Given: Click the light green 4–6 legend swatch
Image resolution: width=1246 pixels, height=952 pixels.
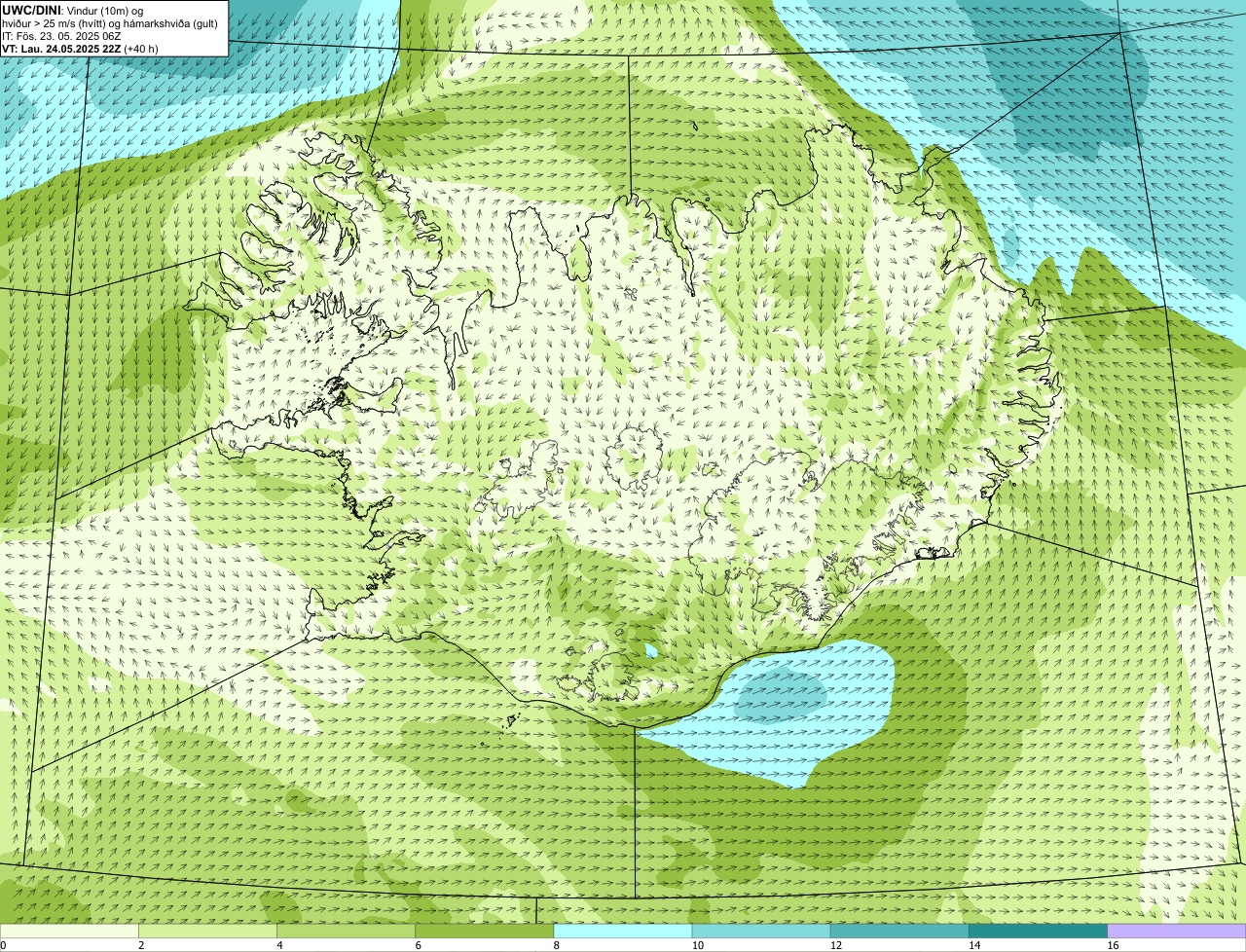Looking at the screenshot, I should tap(346, 931).
